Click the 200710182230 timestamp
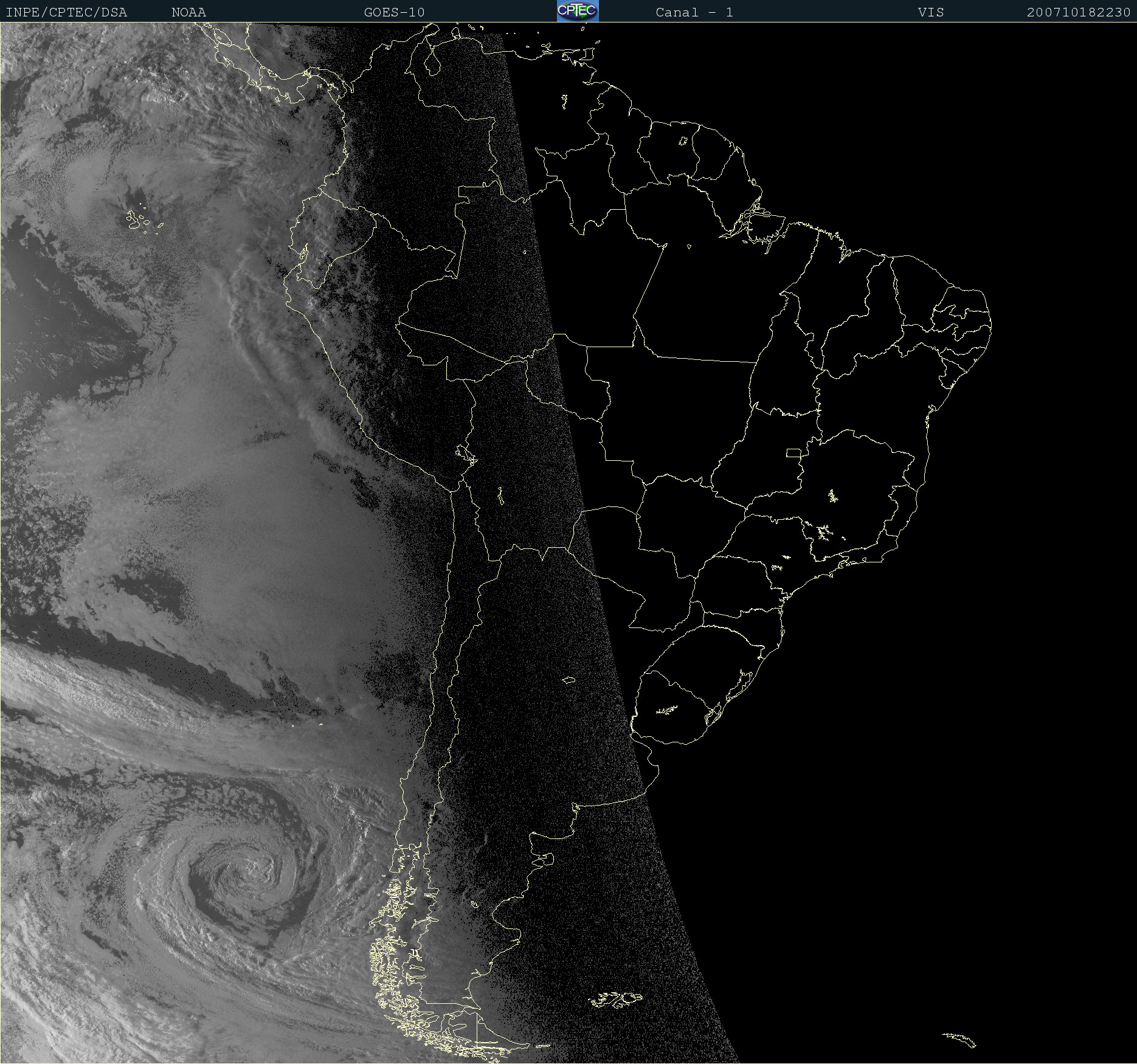 point(1079,12)
